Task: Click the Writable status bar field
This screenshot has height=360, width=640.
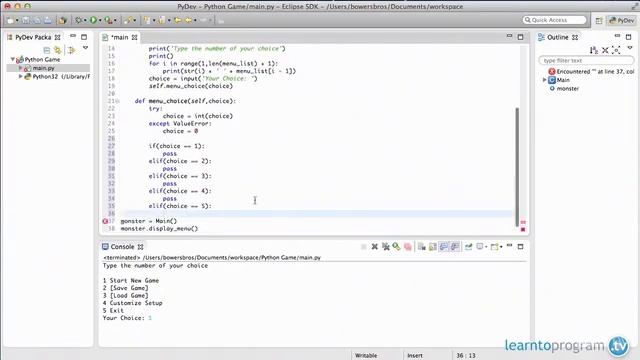Action: [366, 356]
